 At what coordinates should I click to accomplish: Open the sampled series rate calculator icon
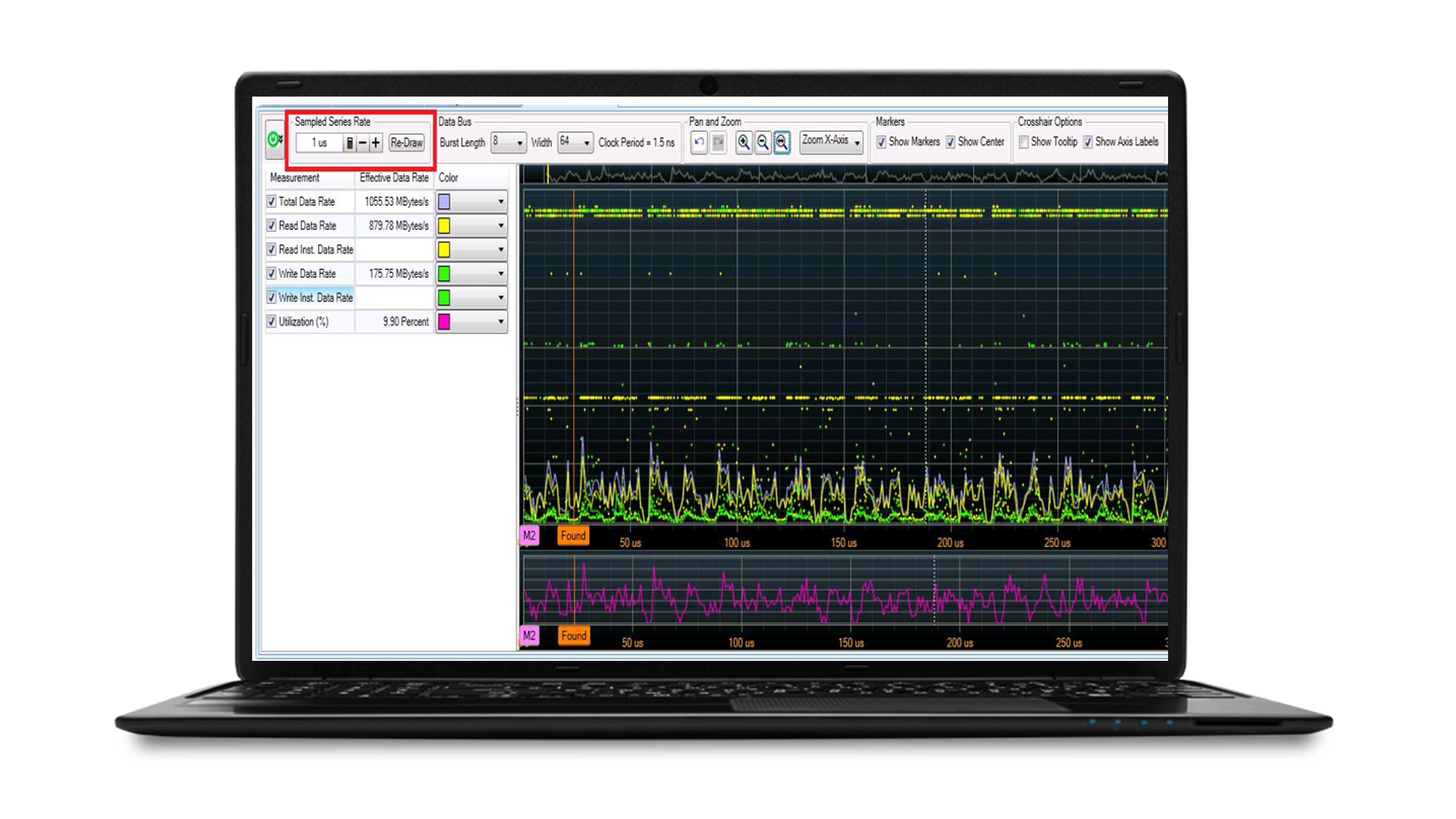350,143
